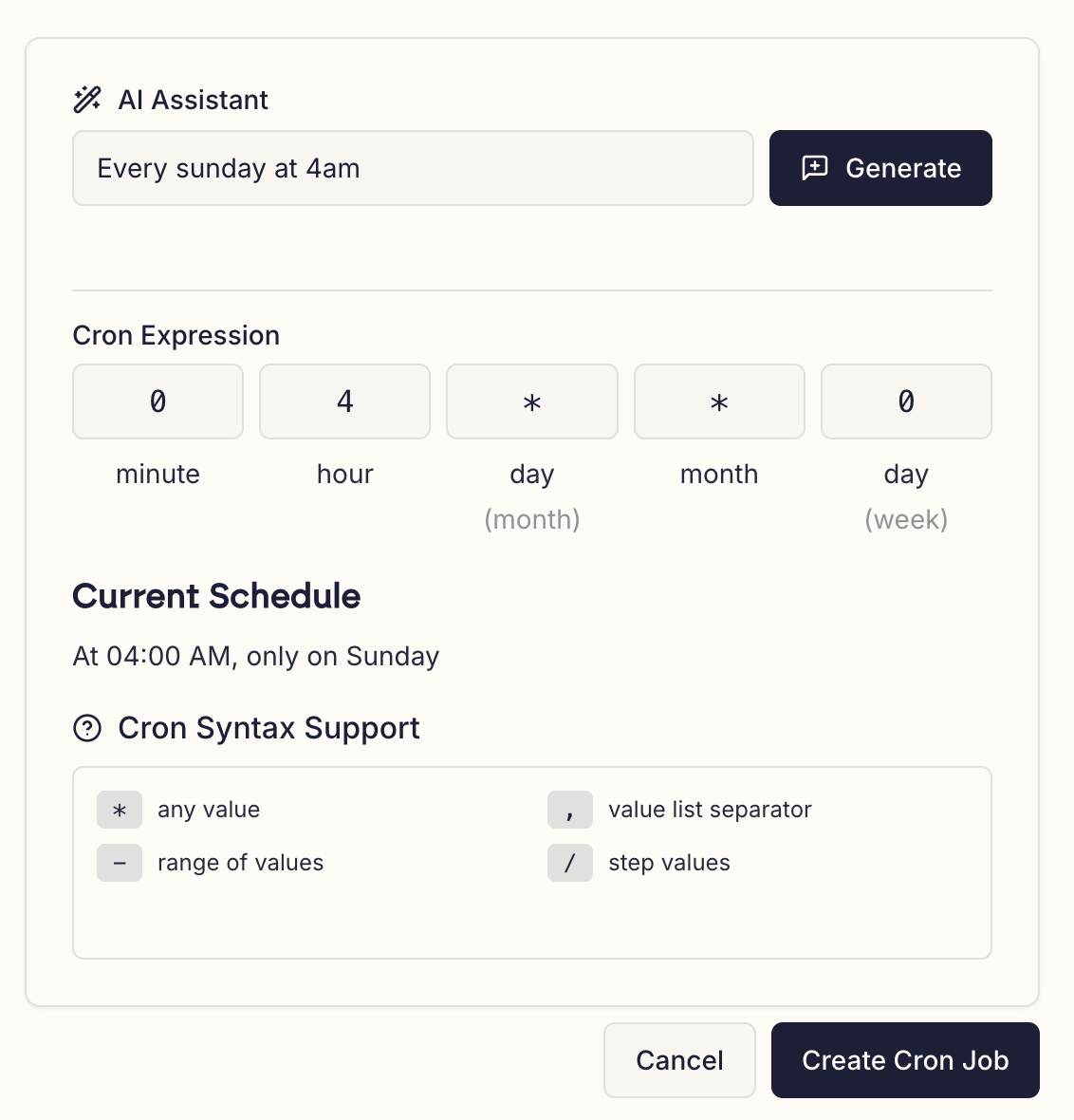Screen dimensions: 1074x1120
Task: Click the chat-plus icon in Generate button
Action: tap(815, 168)
